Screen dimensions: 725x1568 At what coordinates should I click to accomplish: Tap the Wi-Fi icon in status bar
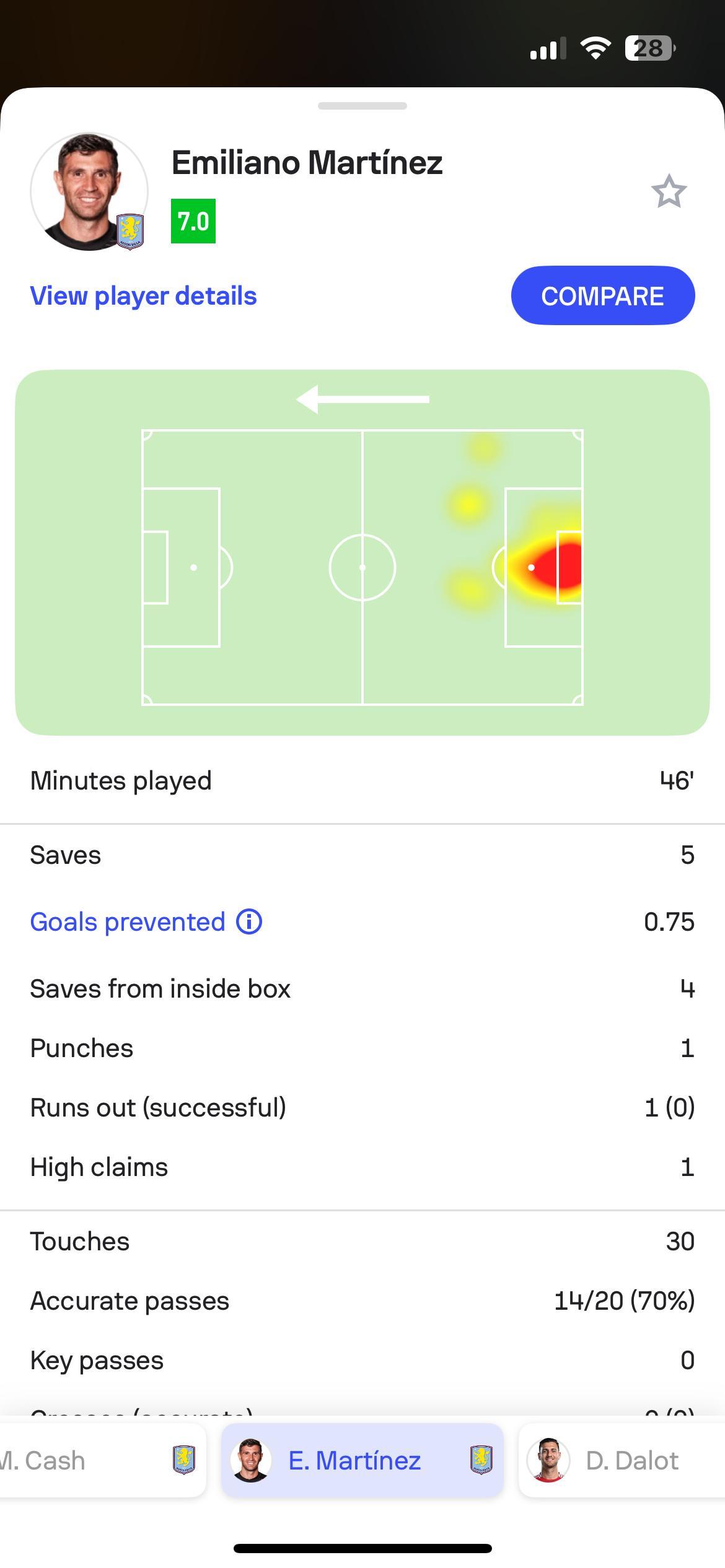(x=595, y=48)
